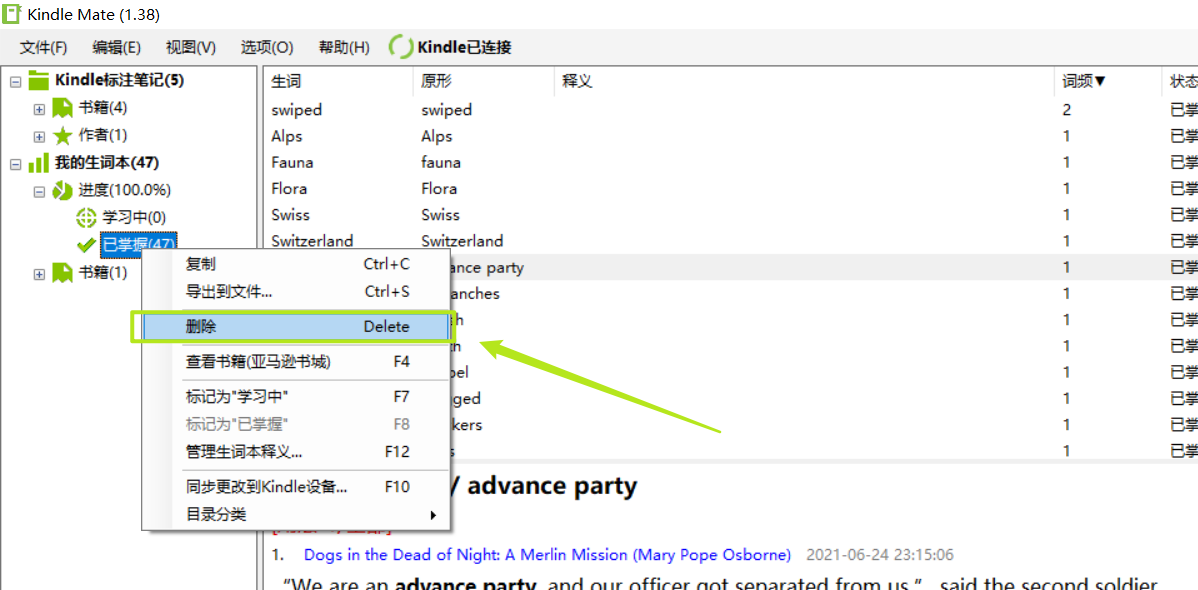Expand the 作者(1) tree node

(40, 137)
